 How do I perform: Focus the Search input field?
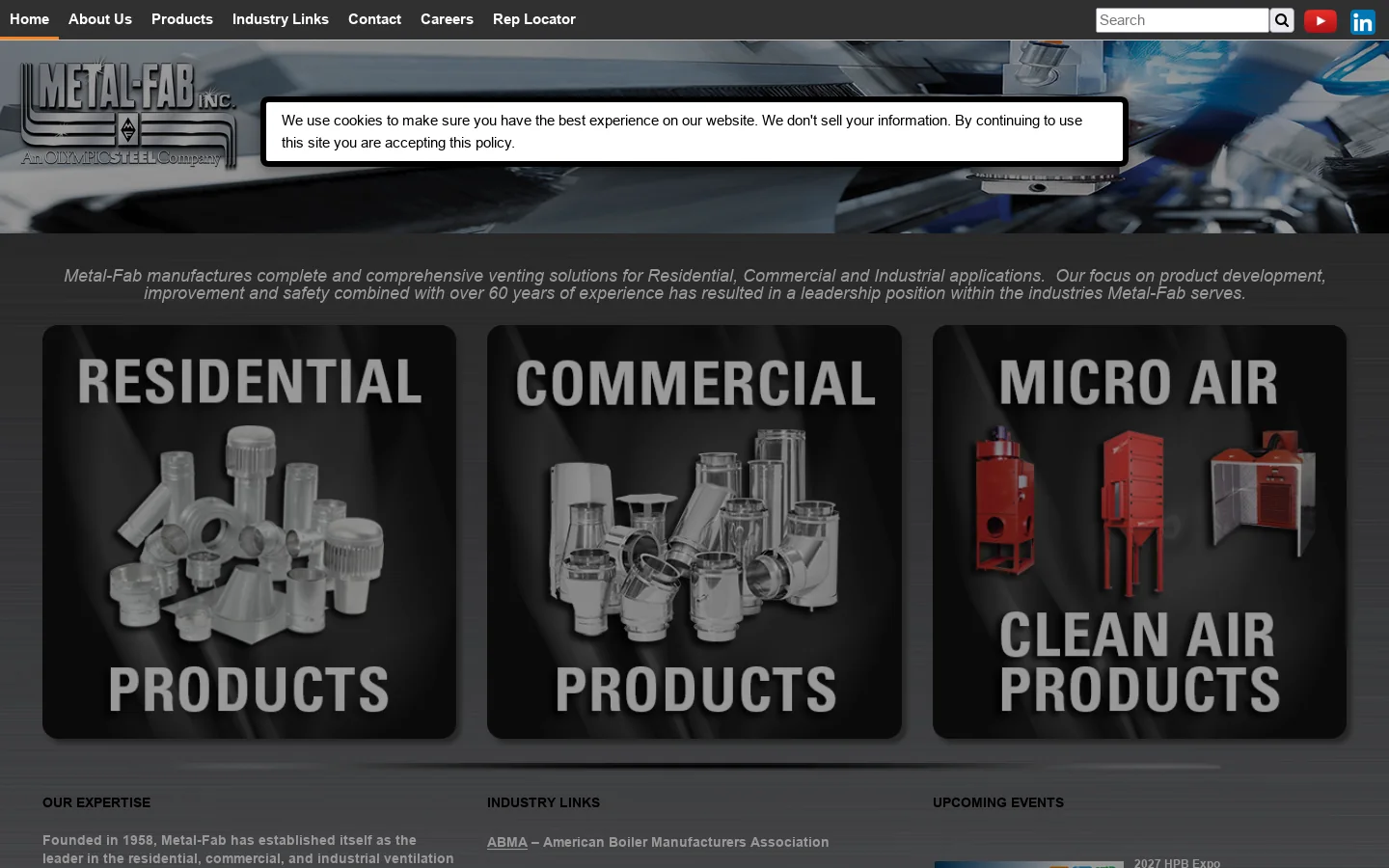1182,20
